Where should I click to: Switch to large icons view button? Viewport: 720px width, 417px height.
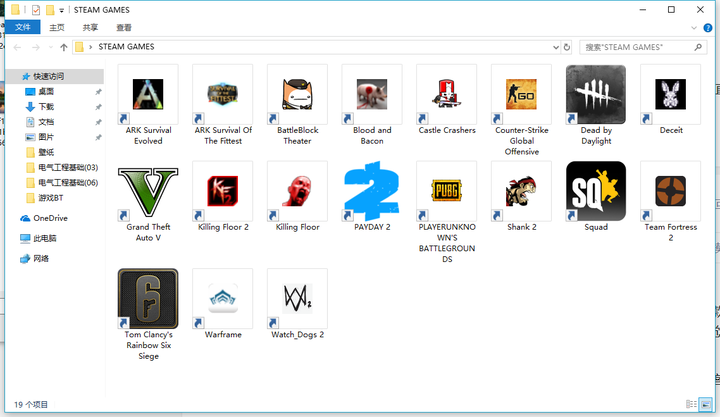pyautogui.click(x=705, y=405)
